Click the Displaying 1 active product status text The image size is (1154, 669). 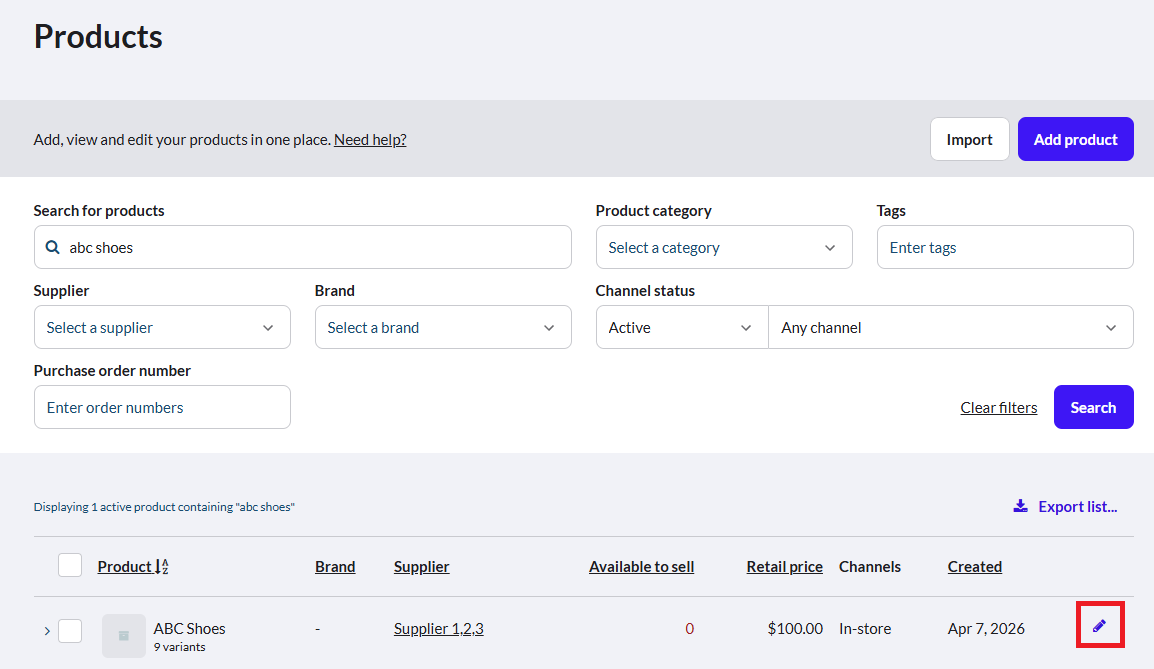click(164, 507)
